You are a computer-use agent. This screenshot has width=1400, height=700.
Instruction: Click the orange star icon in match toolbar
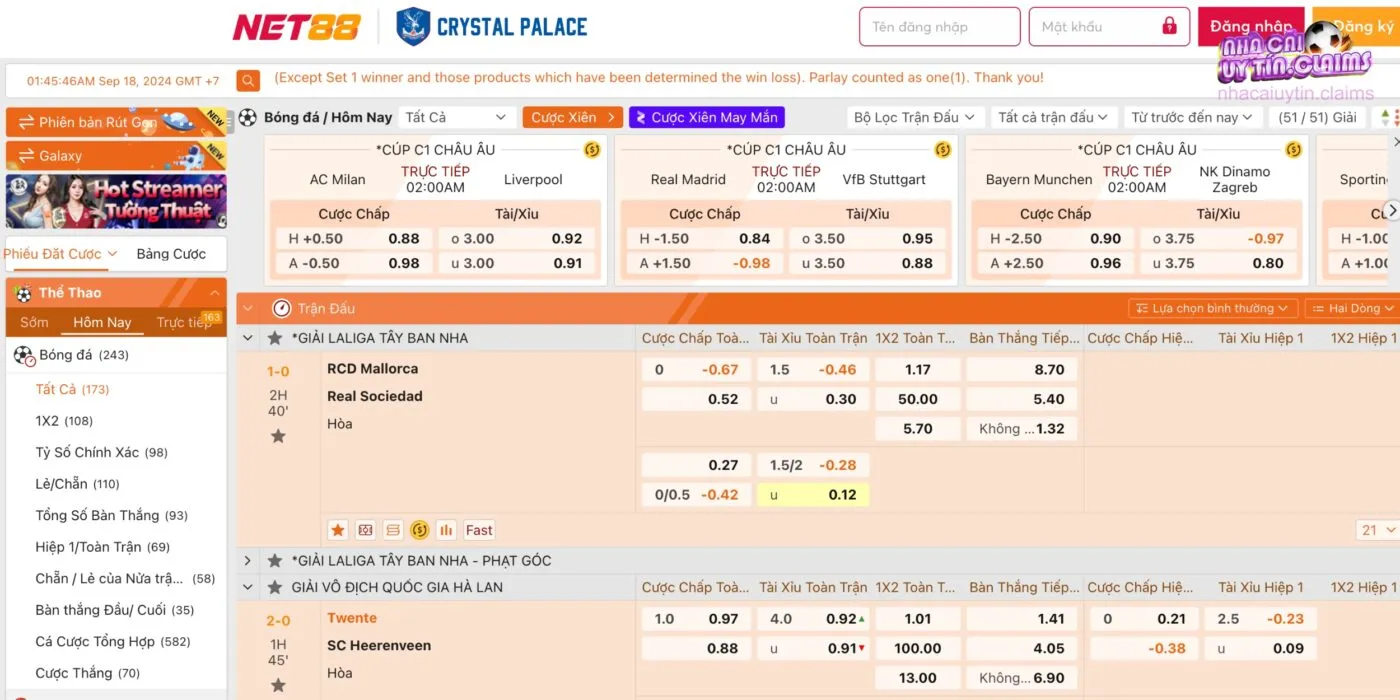click(338, 530)
